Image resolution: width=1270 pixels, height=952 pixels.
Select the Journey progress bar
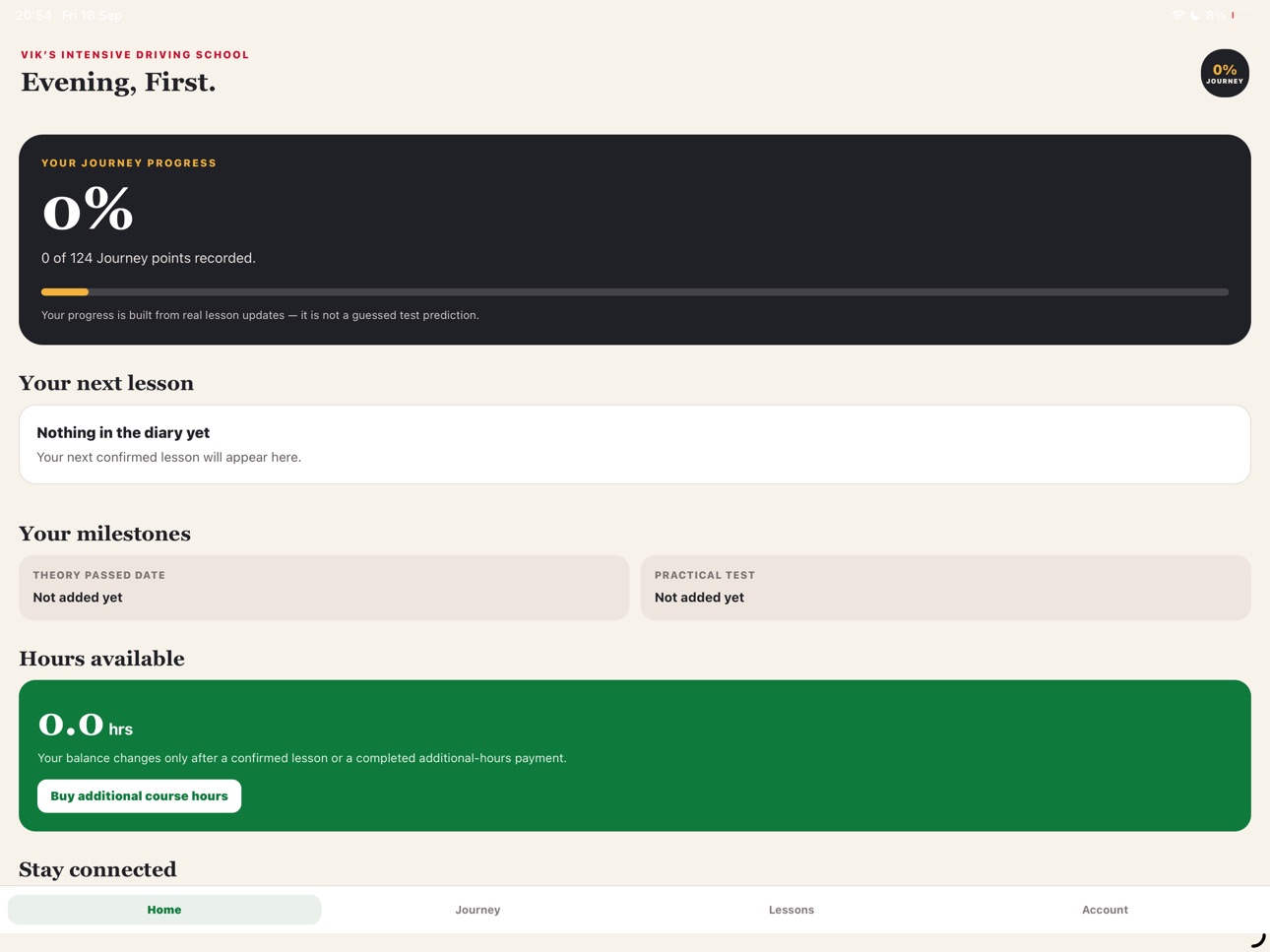635,291
